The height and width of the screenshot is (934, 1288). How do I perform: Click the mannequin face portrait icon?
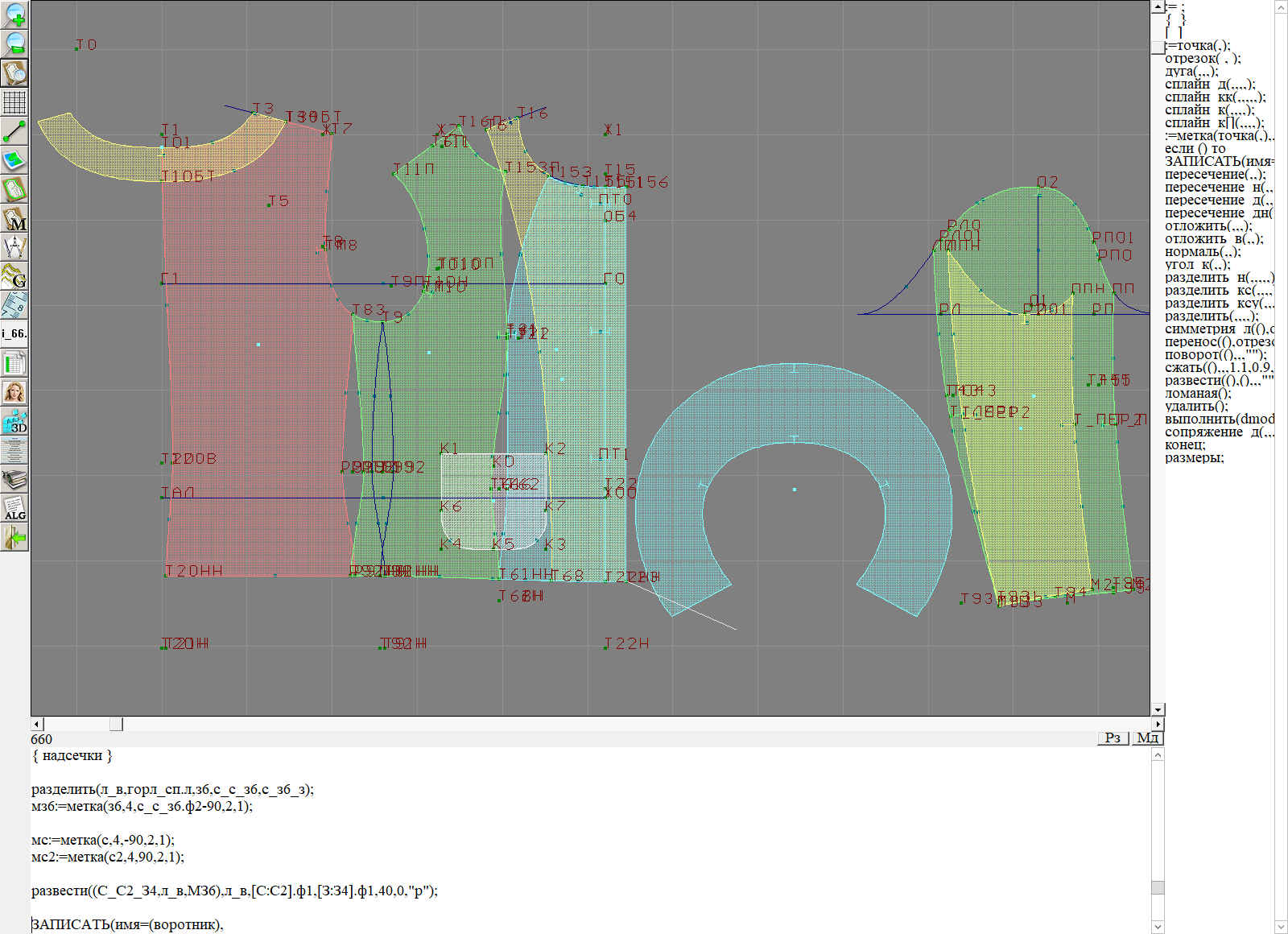14,392
